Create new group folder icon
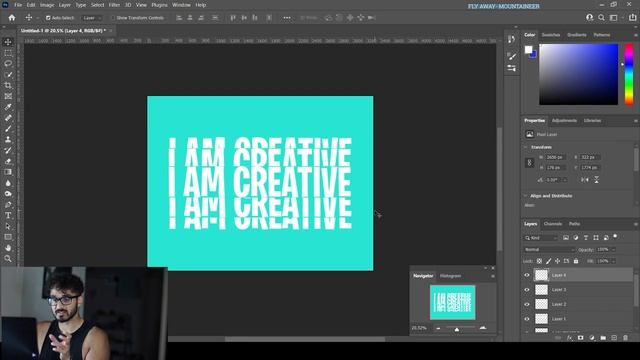 coord(603,338)
